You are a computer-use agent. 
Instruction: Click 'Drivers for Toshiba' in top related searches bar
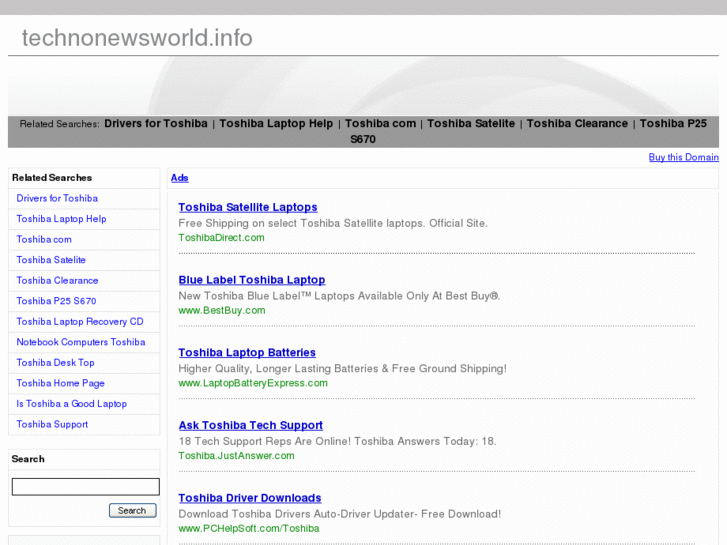pyautogui.click(x=156, y=123)
